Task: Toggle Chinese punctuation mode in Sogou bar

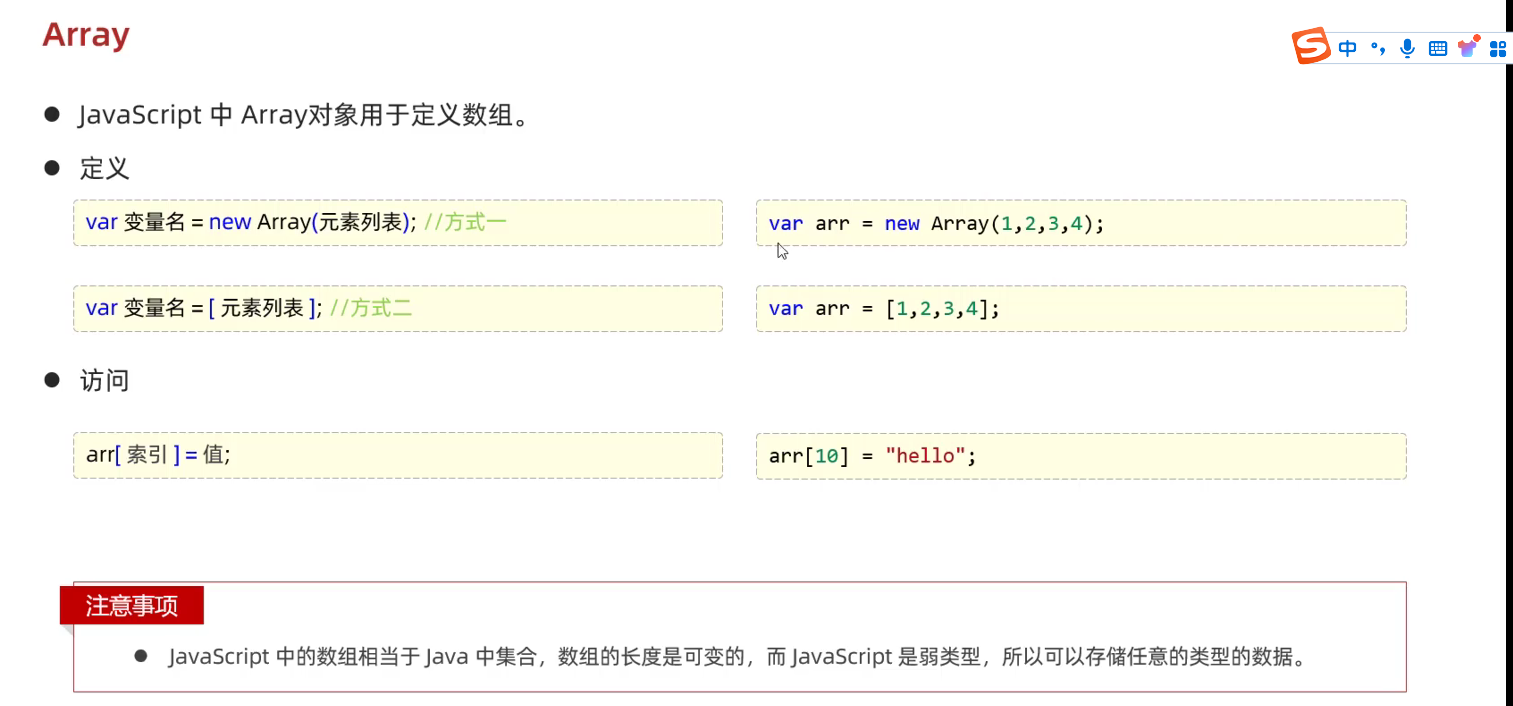Action: (1379, 48)
